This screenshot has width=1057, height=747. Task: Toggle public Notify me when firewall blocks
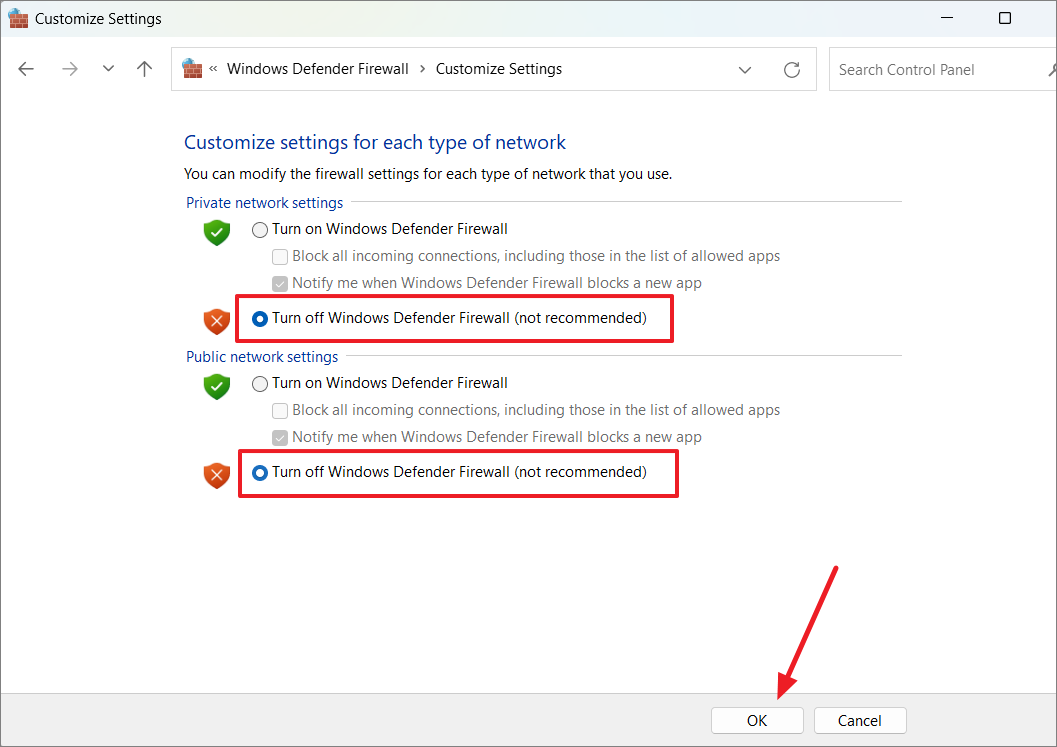[280, 438]
